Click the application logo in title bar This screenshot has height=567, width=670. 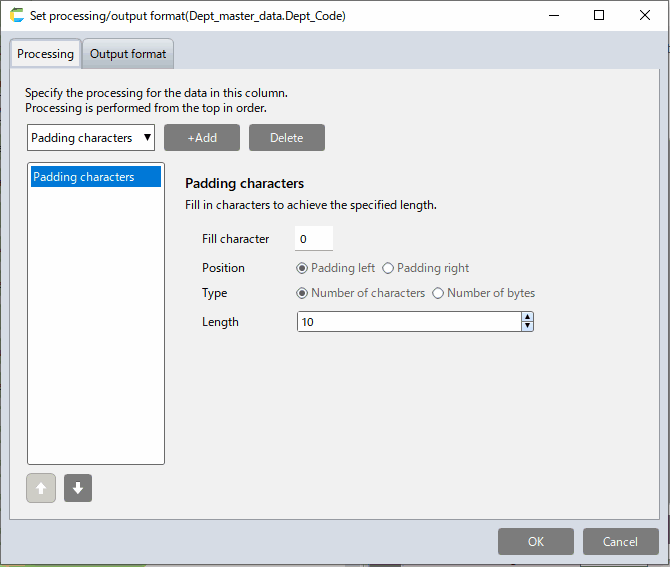tap(16, 16)
